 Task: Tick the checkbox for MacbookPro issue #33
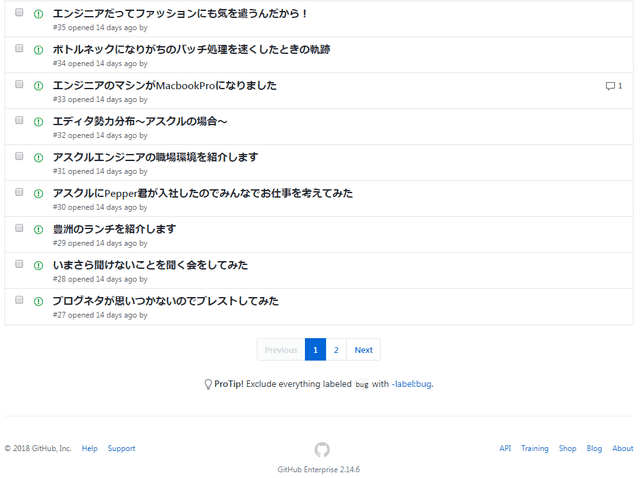click(19, 84)
